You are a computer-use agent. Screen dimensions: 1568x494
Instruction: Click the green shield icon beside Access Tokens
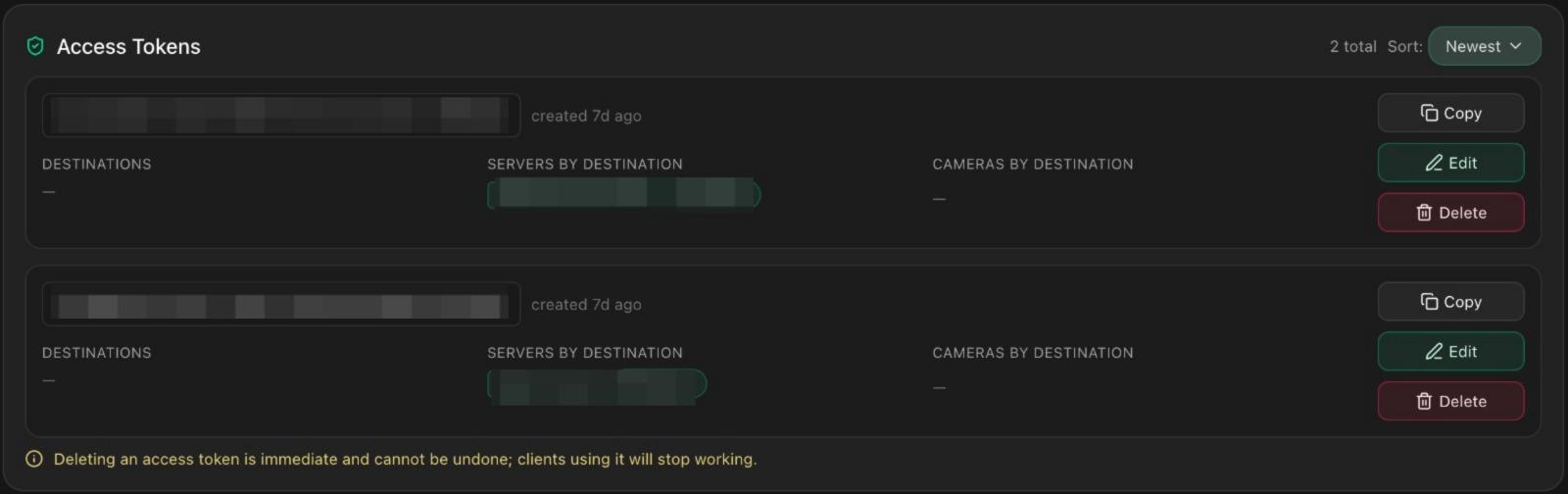click(35, 46)
